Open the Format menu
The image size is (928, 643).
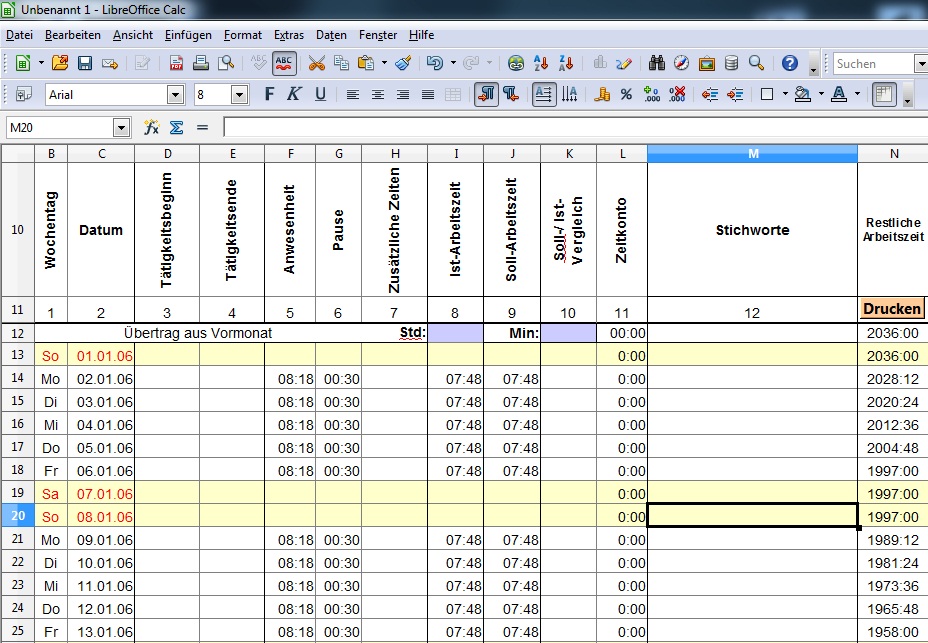pos(243,35)
